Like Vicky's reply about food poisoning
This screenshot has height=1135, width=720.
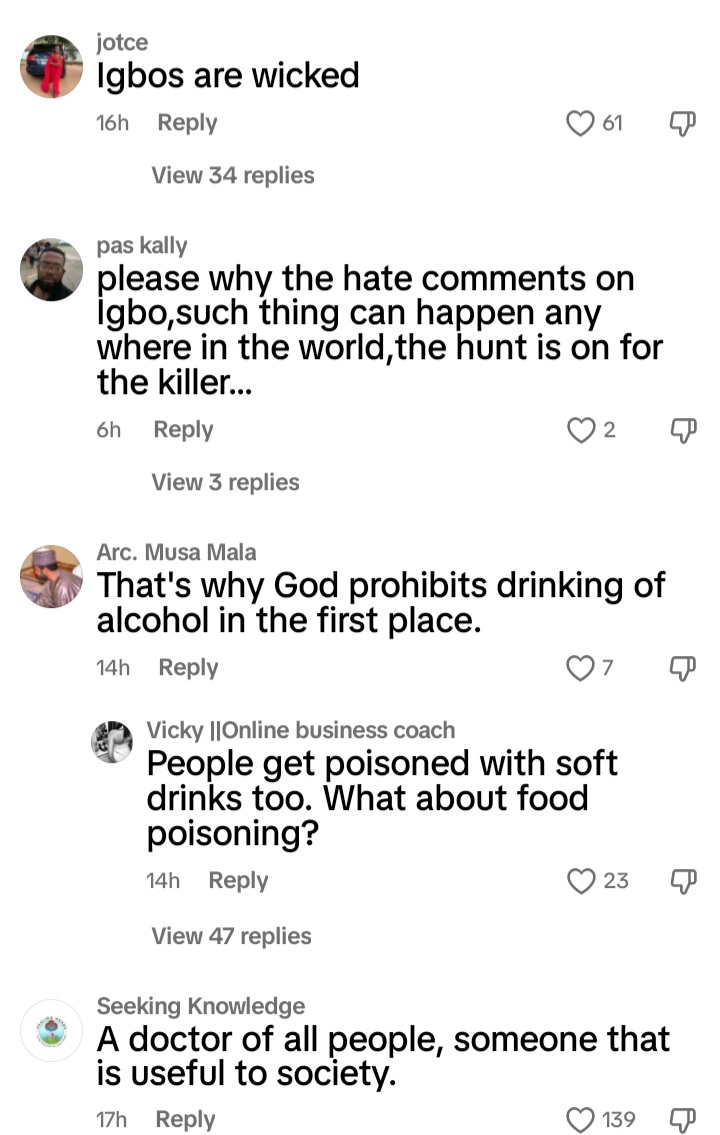coord(581,881)
